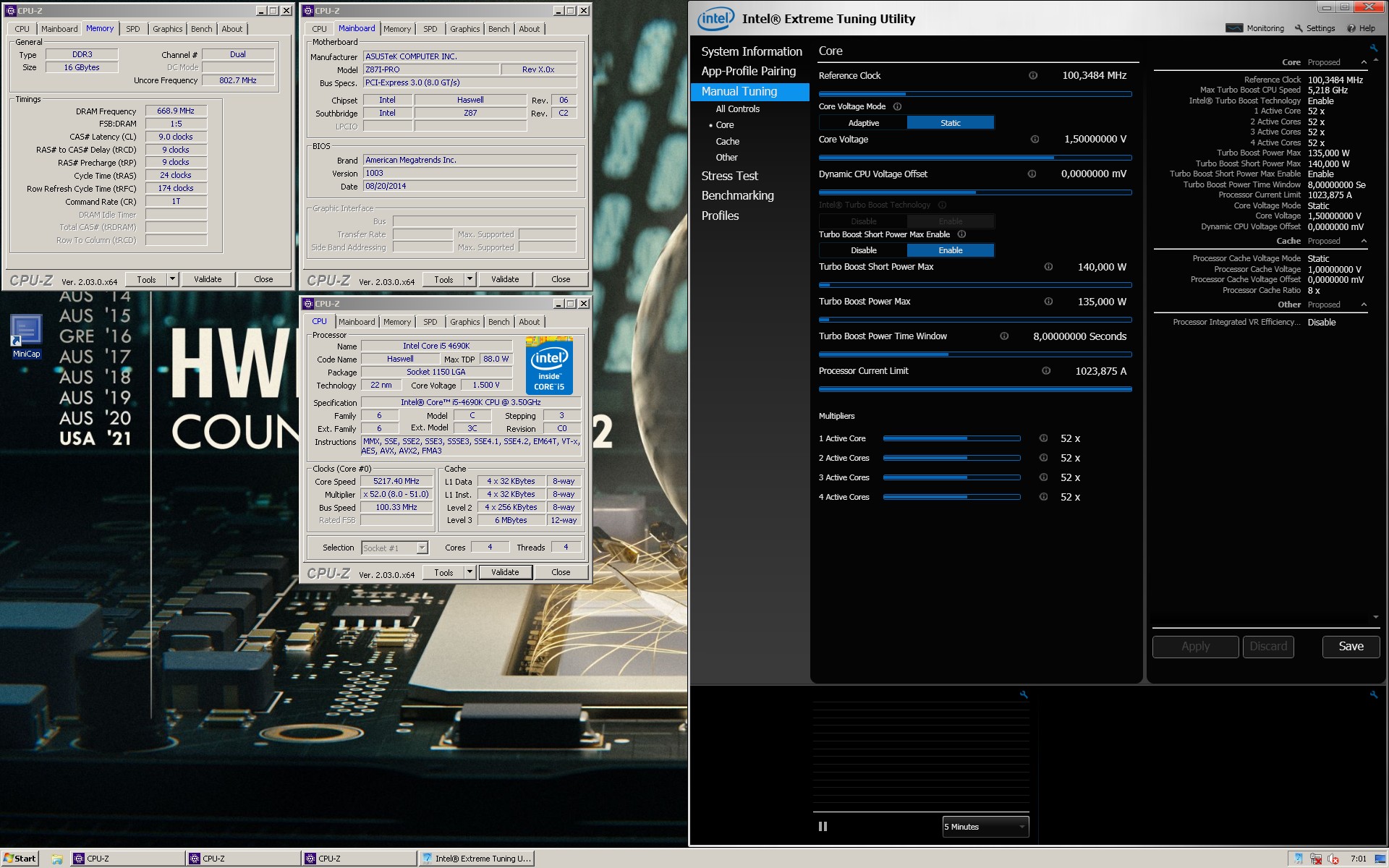Image resolution: width=1389 pixels, height=868 pixels.
Task: Open Tools dropdown arrow in Memory CPU-Z window
Action: coord(172,279)
